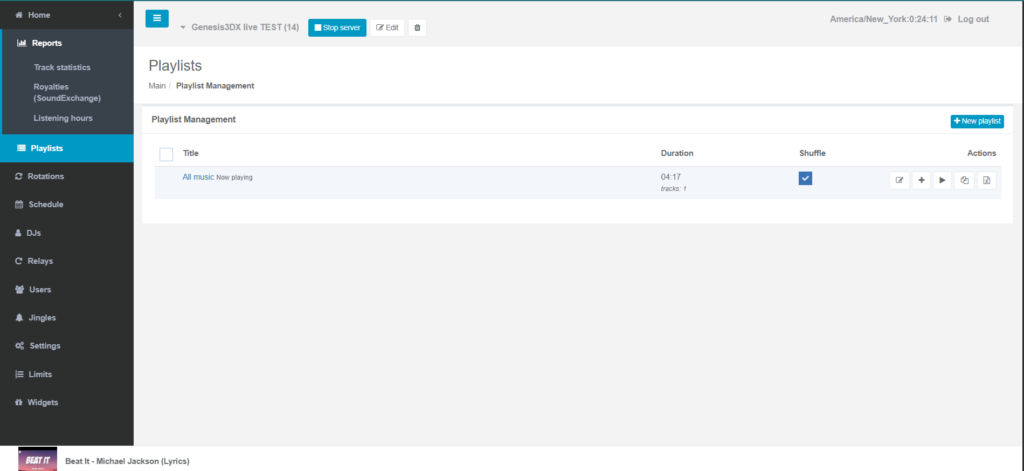Screen dimensions: 1024x471
Task: Go to Track statistics report
Action: [62, 67]
